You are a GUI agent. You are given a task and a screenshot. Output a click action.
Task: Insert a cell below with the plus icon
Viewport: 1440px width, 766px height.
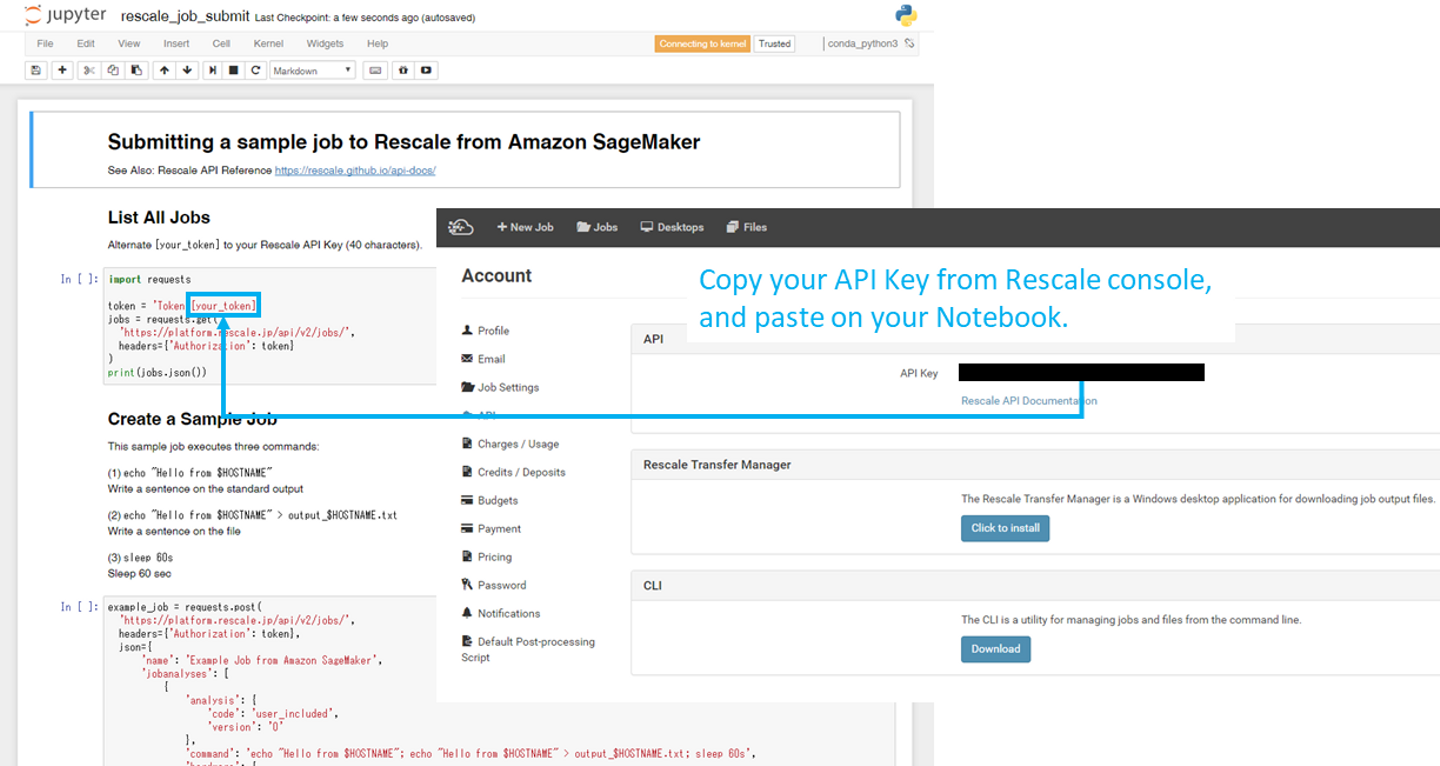click(62, 70)
